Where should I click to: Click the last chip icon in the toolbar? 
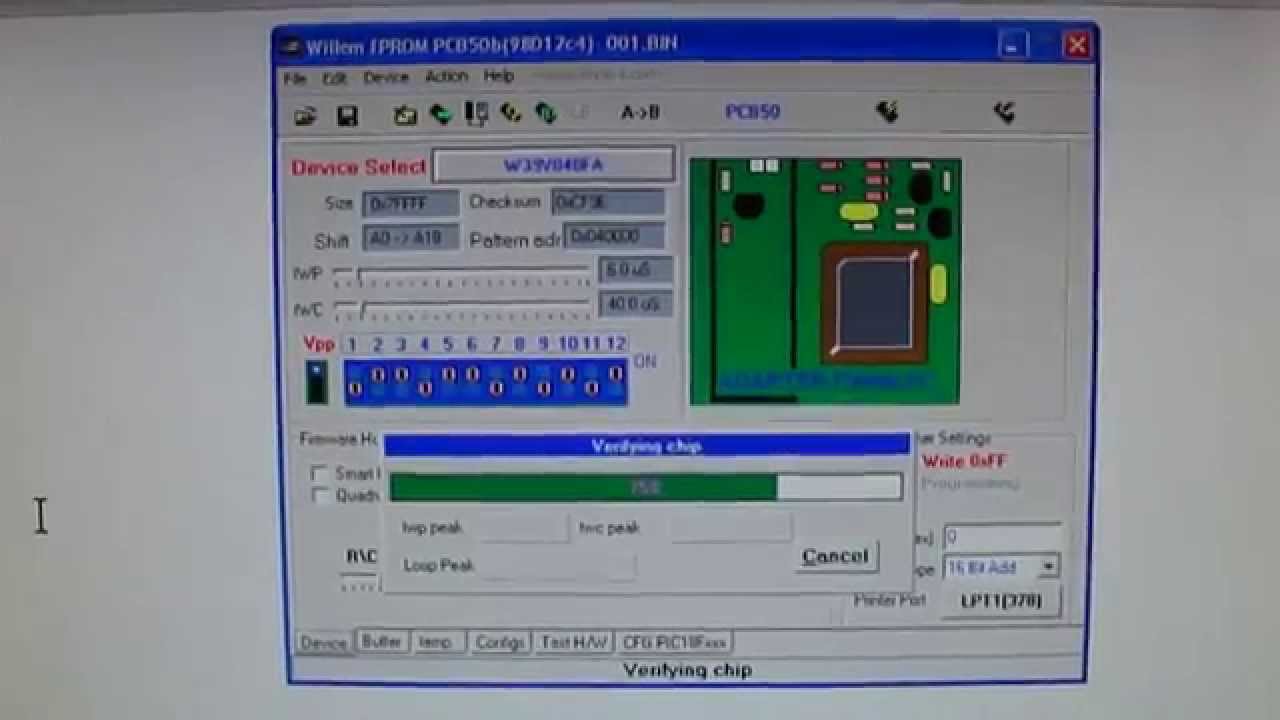click(x=1005, y=111)
